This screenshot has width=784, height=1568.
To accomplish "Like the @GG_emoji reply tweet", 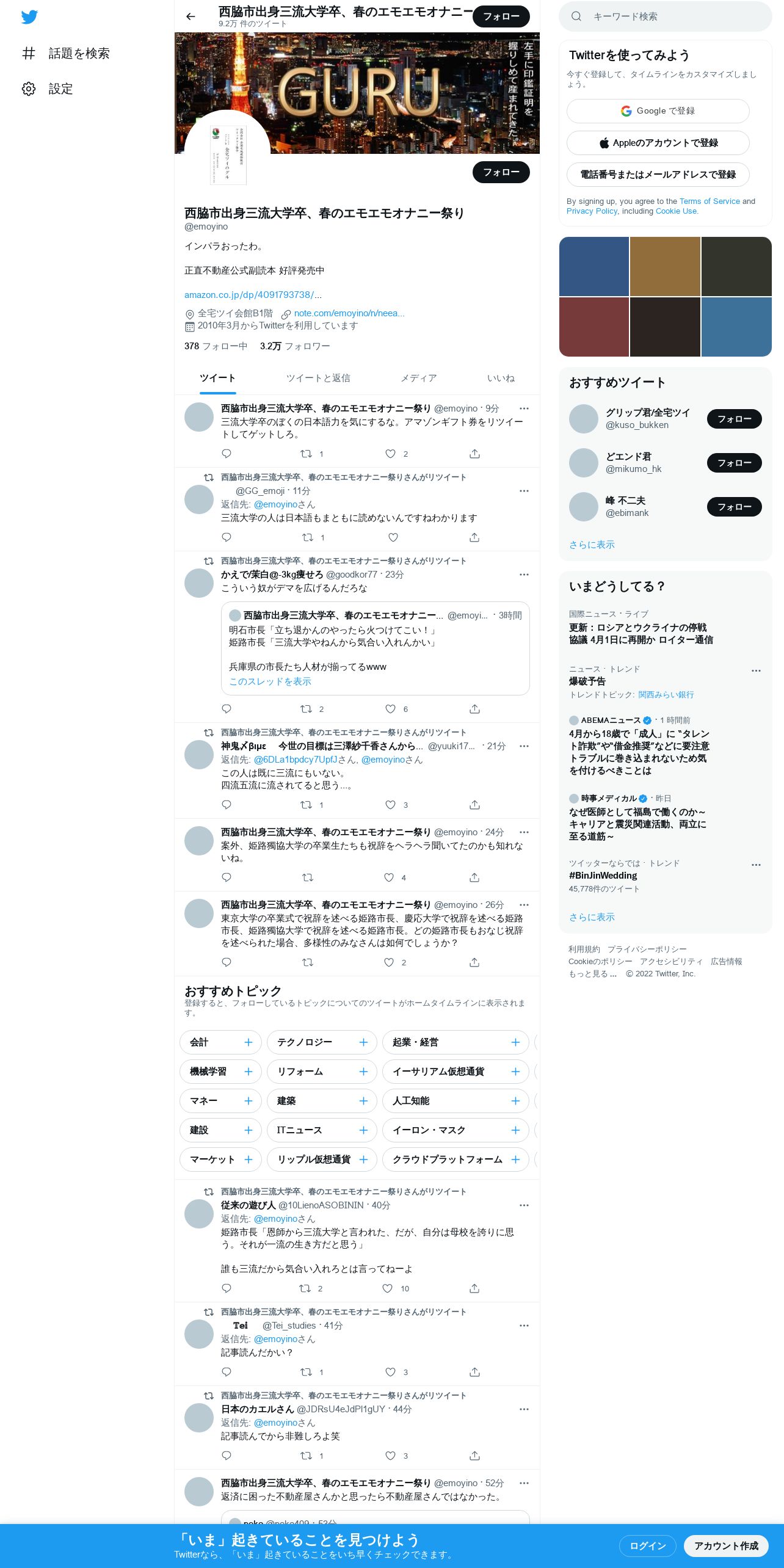I will click(393, 537).
